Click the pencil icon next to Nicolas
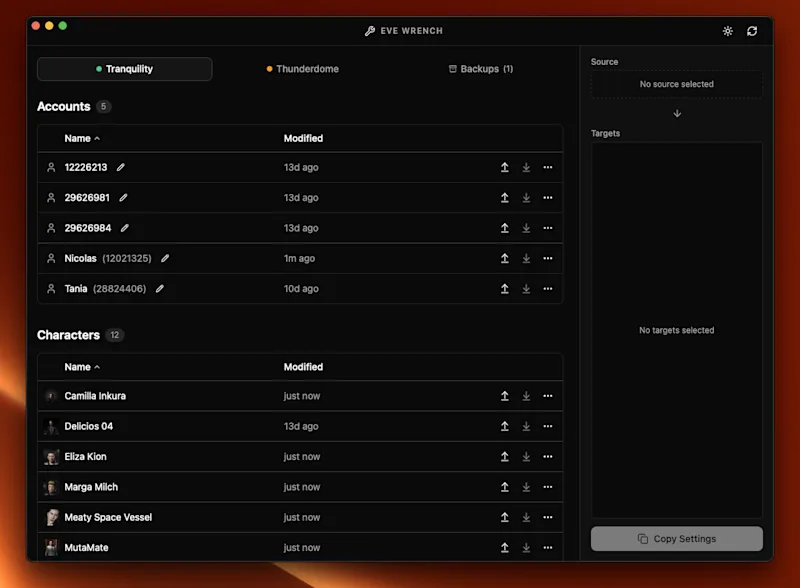Image resolution: width=800 pixels, height=588 pixels. coord(165,258)
